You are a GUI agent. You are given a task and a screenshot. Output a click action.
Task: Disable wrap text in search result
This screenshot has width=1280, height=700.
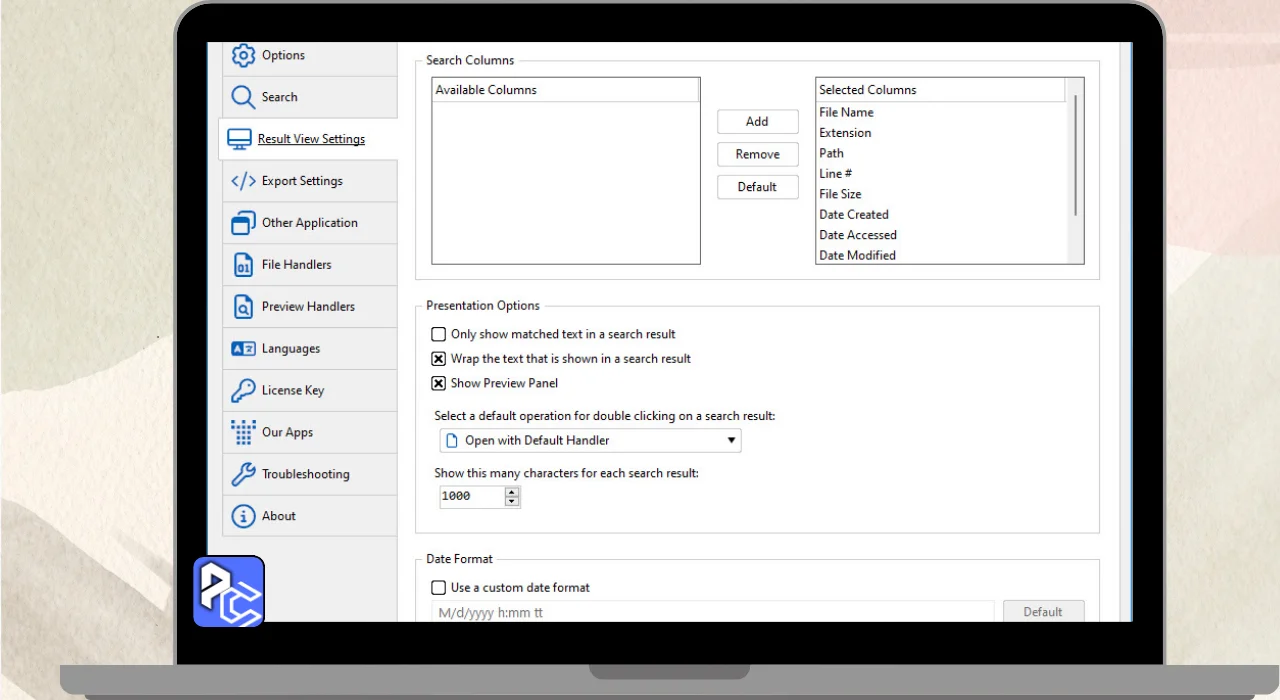coord(438,359)
